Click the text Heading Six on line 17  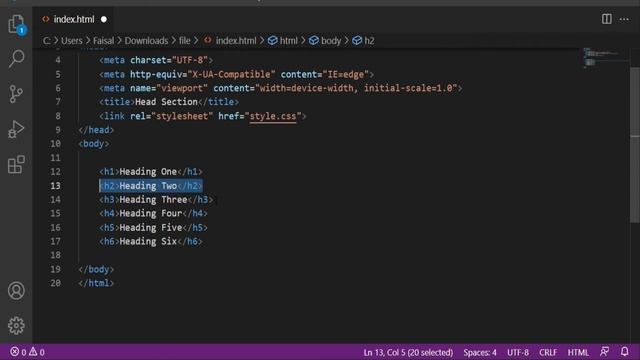tap(148, 241)
